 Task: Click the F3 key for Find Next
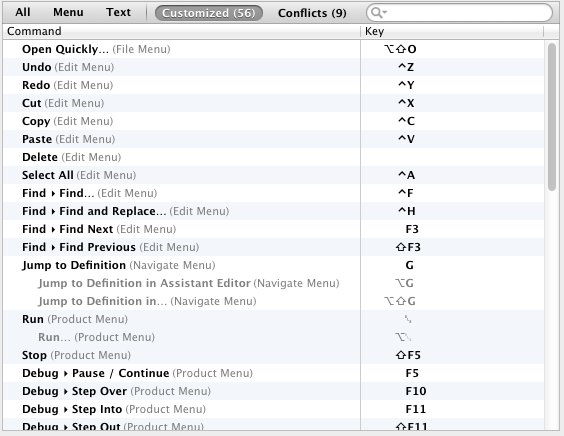412,229
